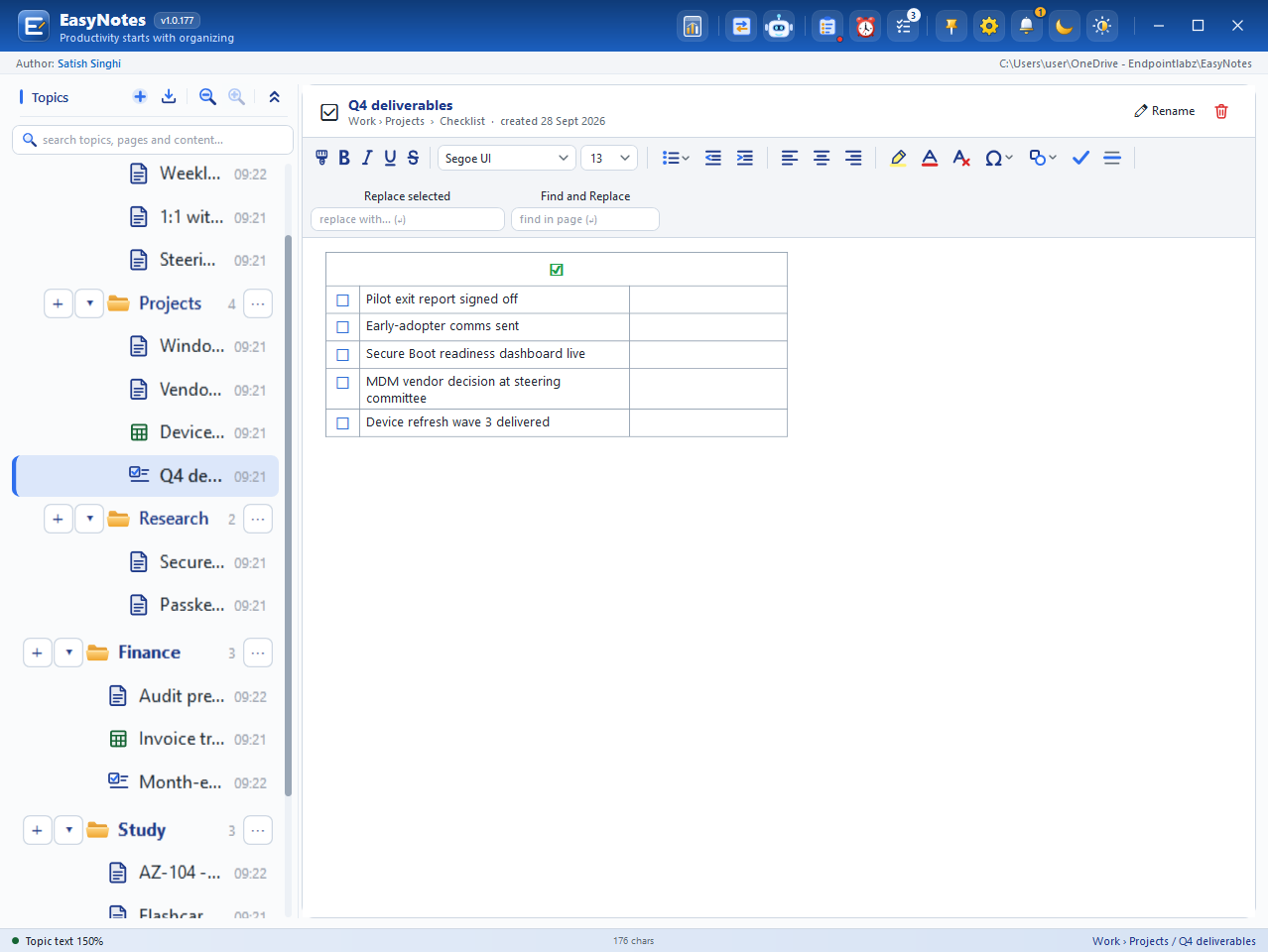The width and height of the screenshot is (1268, 952).
Task: Open the bullet list style dropdown
Action: coord(676,158)
